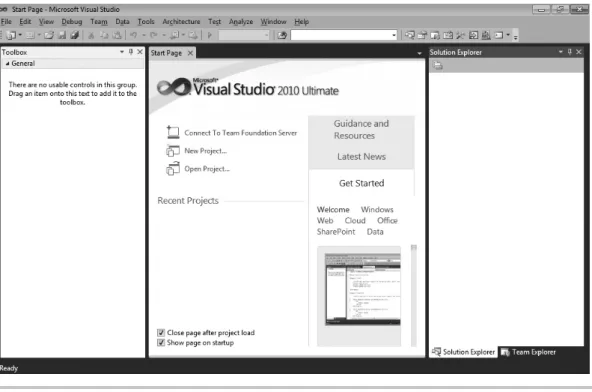The height and width of the screenshot is (392, 592).
Task: Click the Find in Files toolbar icon
Action: 282,35
